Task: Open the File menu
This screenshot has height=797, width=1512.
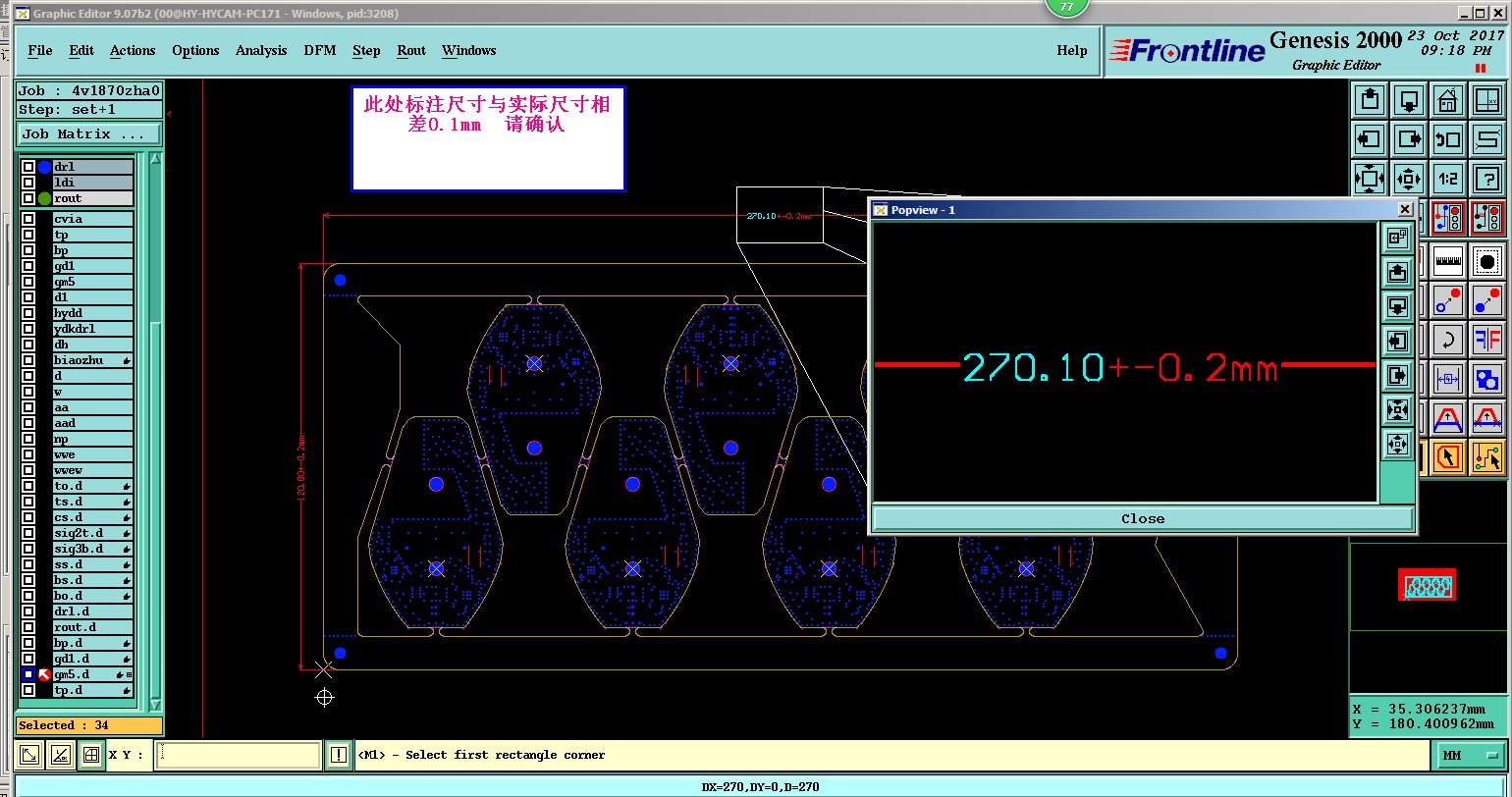Action: (40, 50)
